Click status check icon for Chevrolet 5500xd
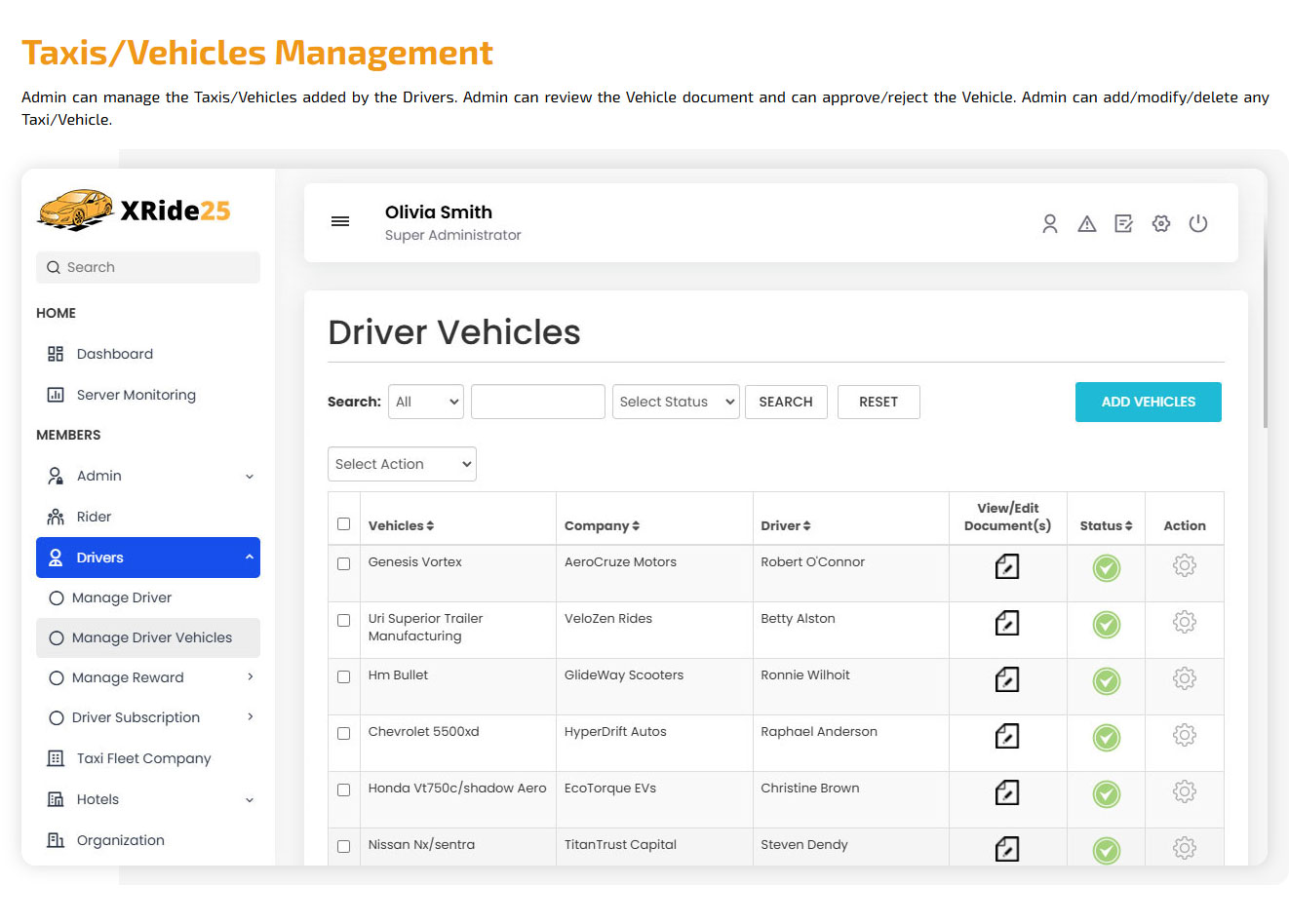Viewport: 1289px width, 924px height. click(1107, 738)
